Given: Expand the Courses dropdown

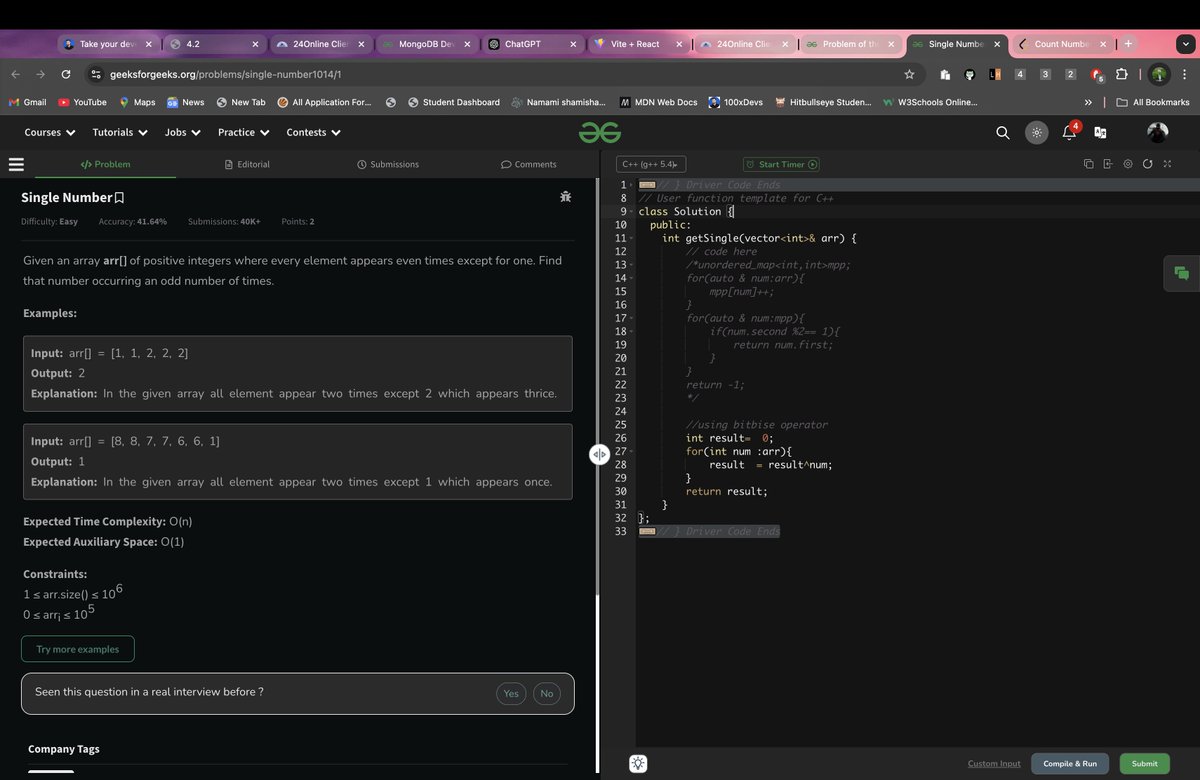Looking at the screenshot, I should point(50,132).
